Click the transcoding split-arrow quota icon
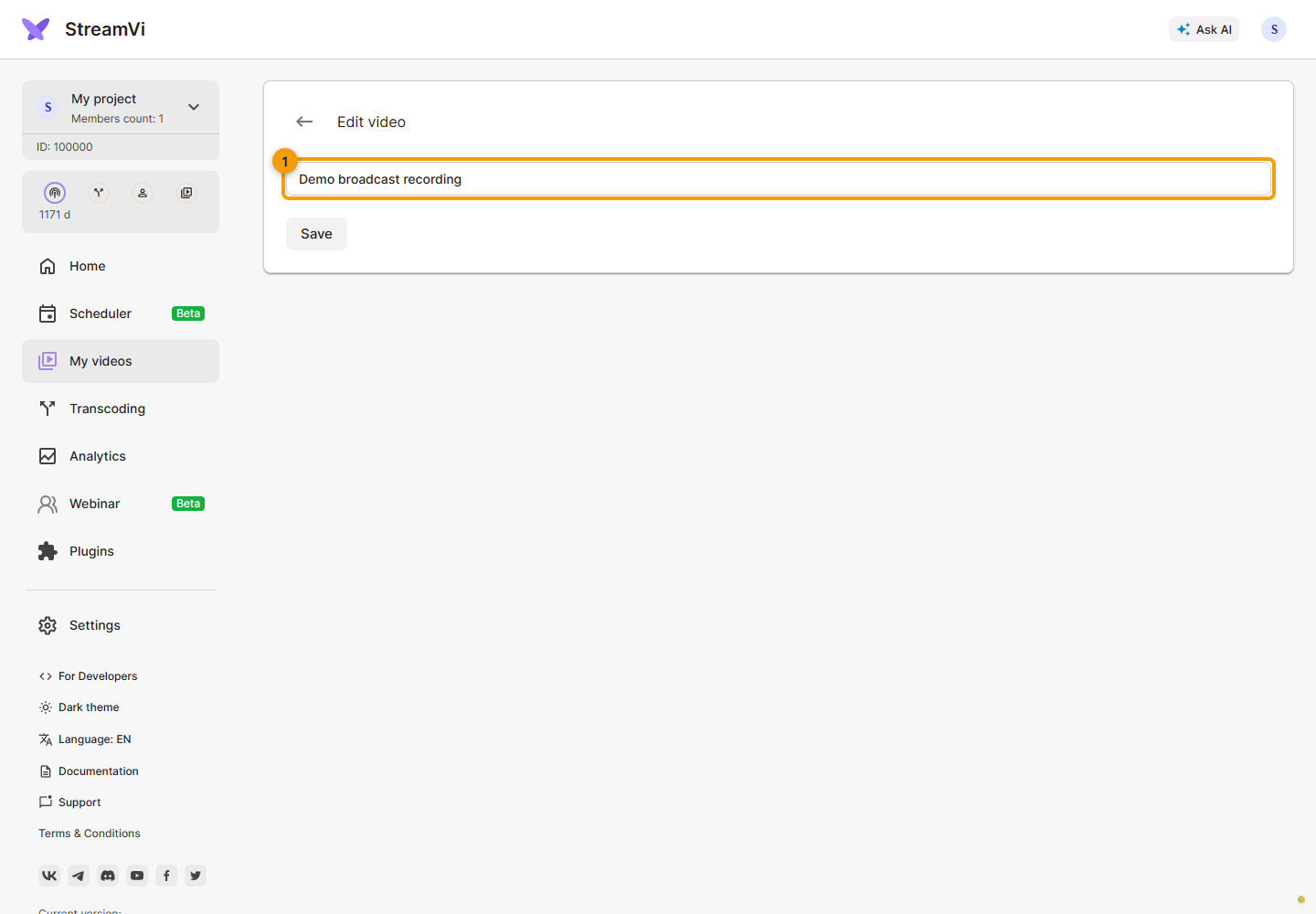This screenshot has height=914, width=1316. (x=99, y=193)
